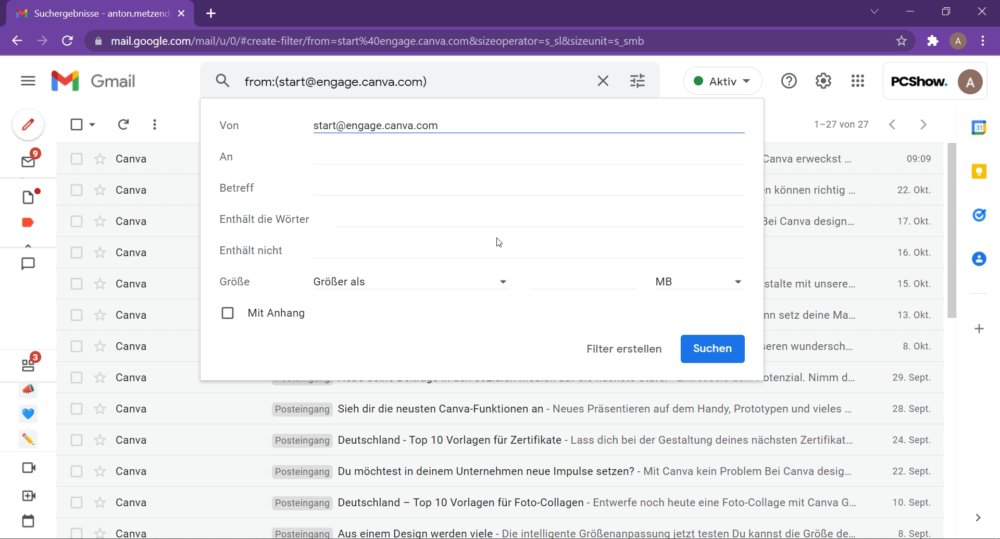
Task: Open mail about neue Impulse setzen
Action: (486, 471)
